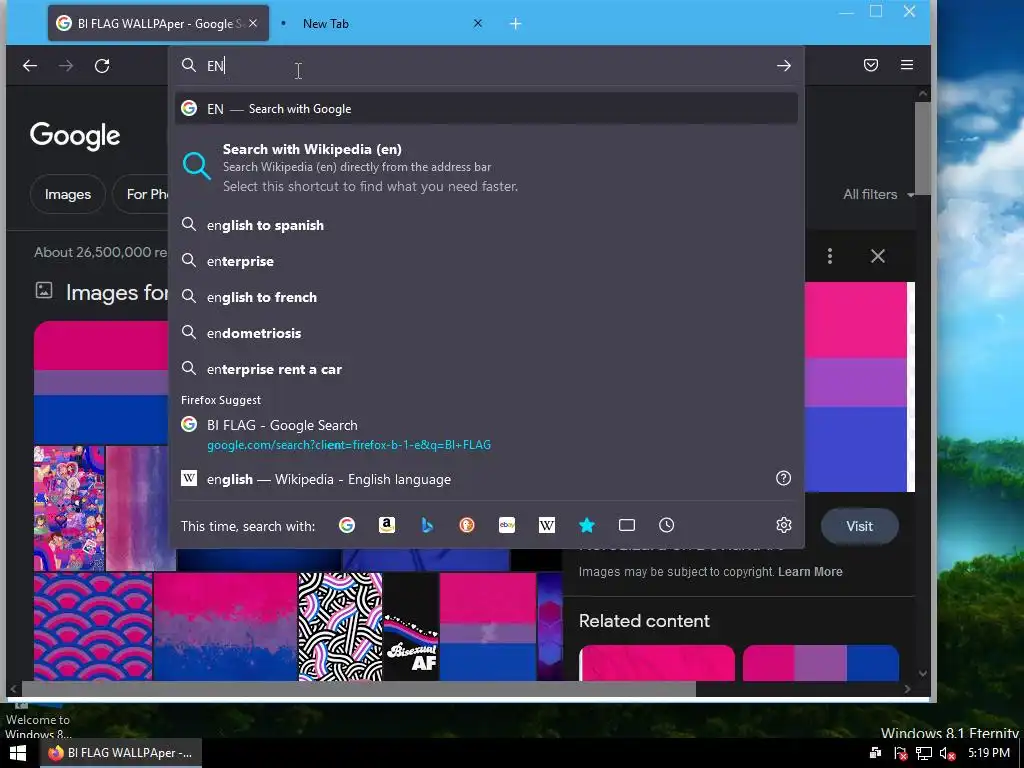The height and width of the screenshot is (768, 1024).
Task: Select EN — Search with Google
Action: (x=486, y=108)
